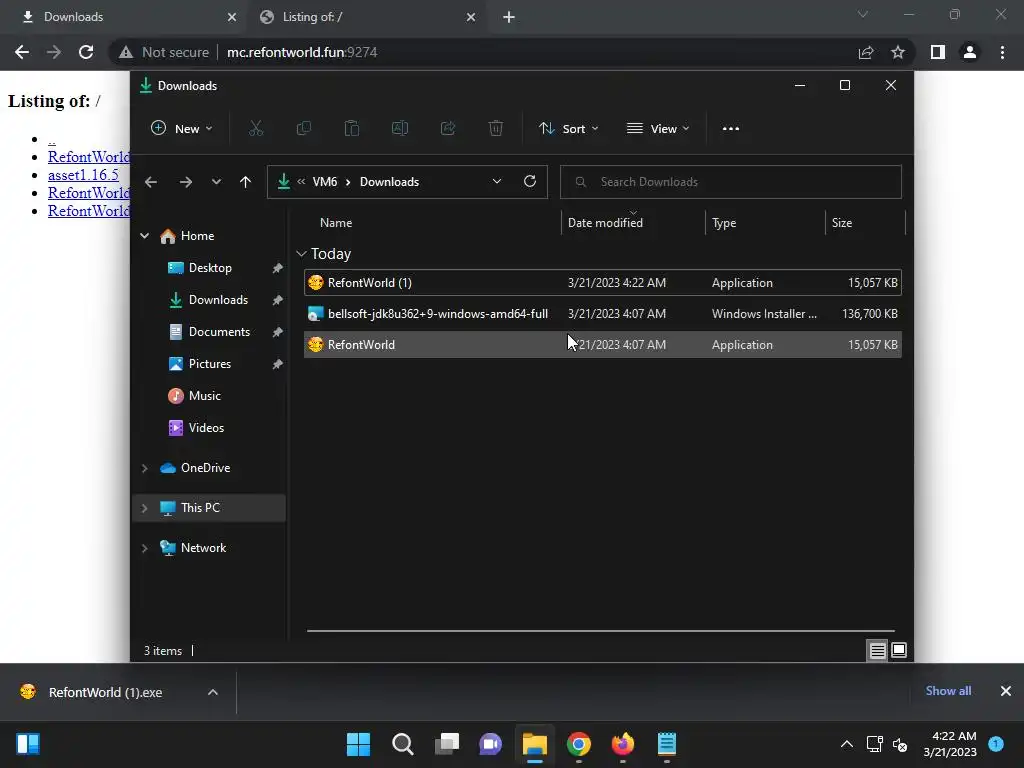Open Windows Start menu
Image resolution: width=1024 pixels, height=768 pixels.
coord(358,744)
